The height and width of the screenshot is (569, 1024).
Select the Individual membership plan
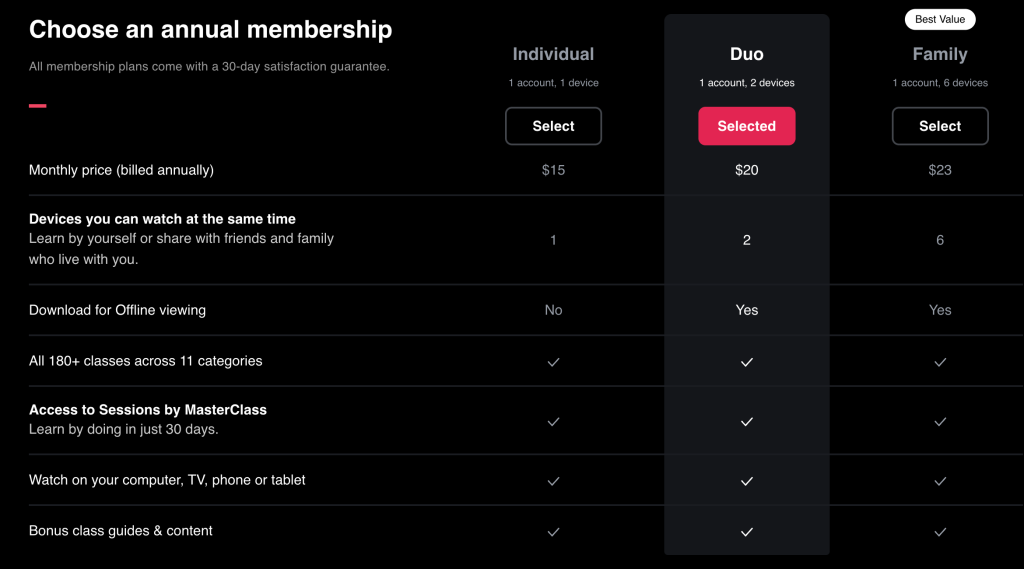[x=553, y=126]
